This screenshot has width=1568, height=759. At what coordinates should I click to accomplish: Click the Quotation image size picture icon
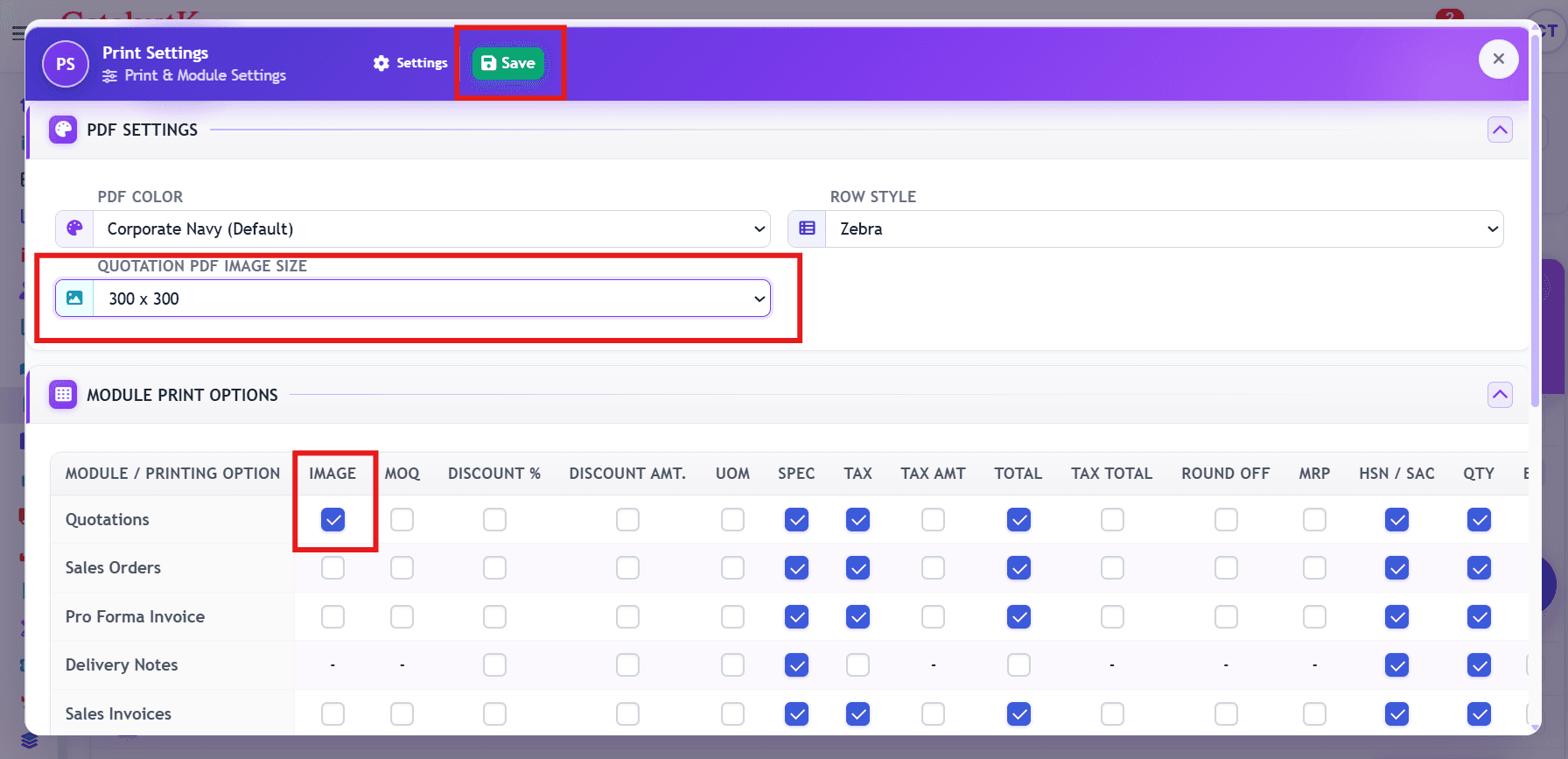tap(75, 299)
